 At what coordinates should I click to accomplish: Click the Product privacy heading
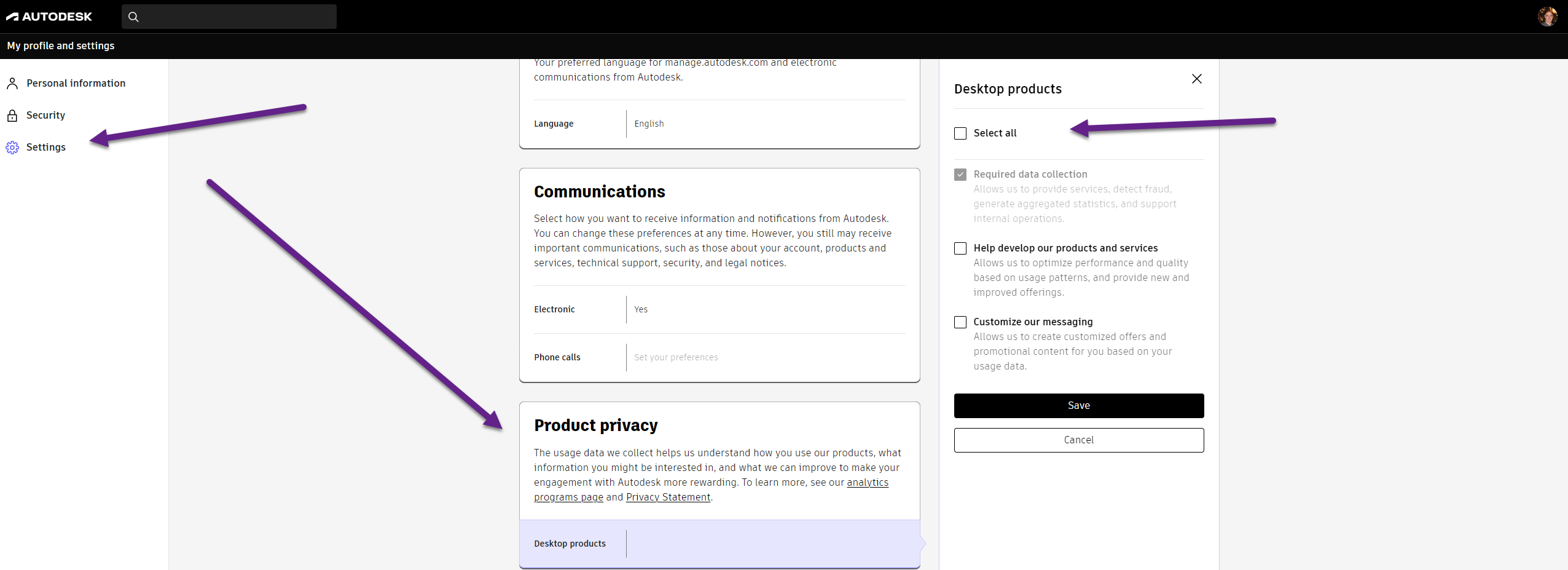(x=595, y=426)
